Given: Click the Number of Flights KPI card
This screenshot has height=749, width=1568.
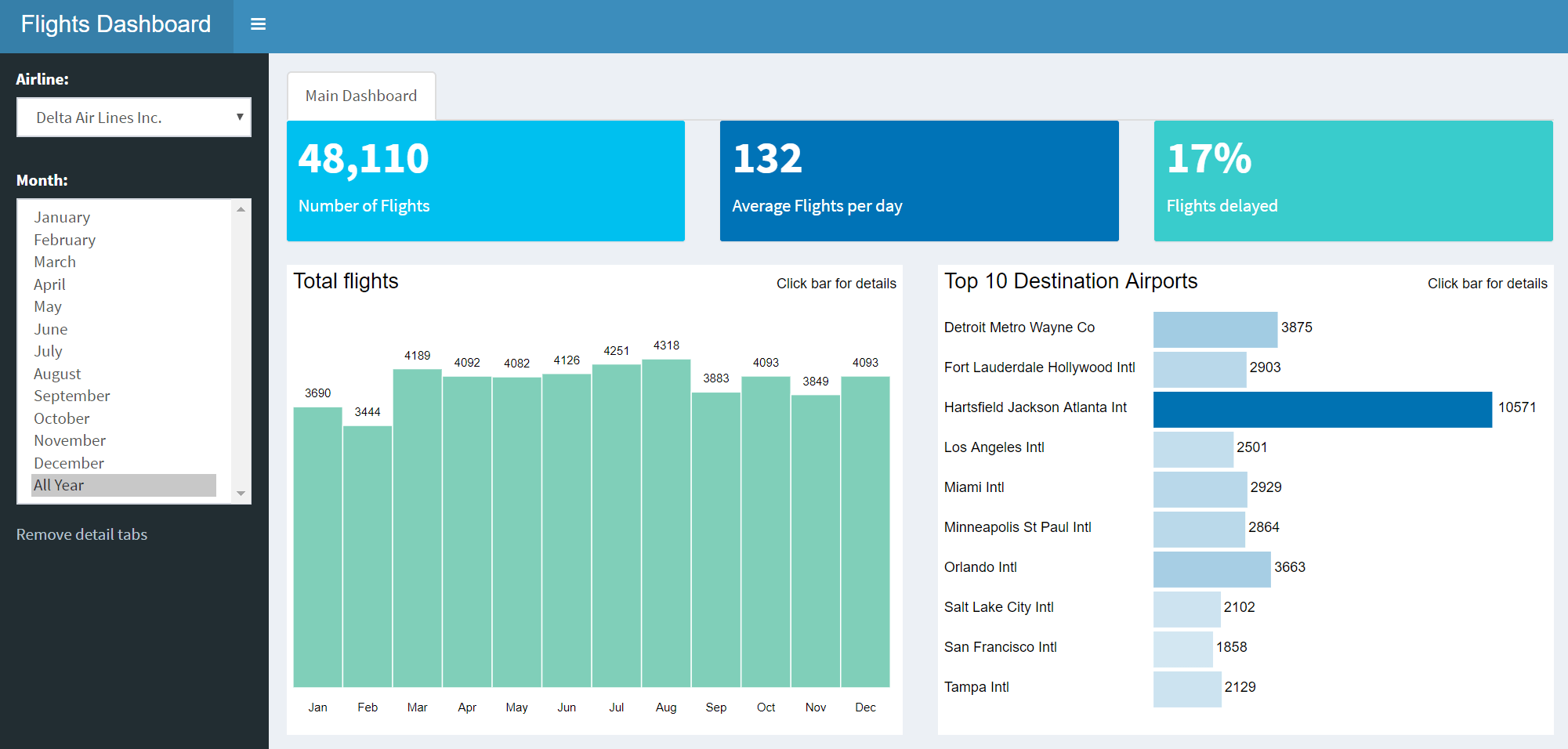Looking at the screenshot, I should point(485,181).
